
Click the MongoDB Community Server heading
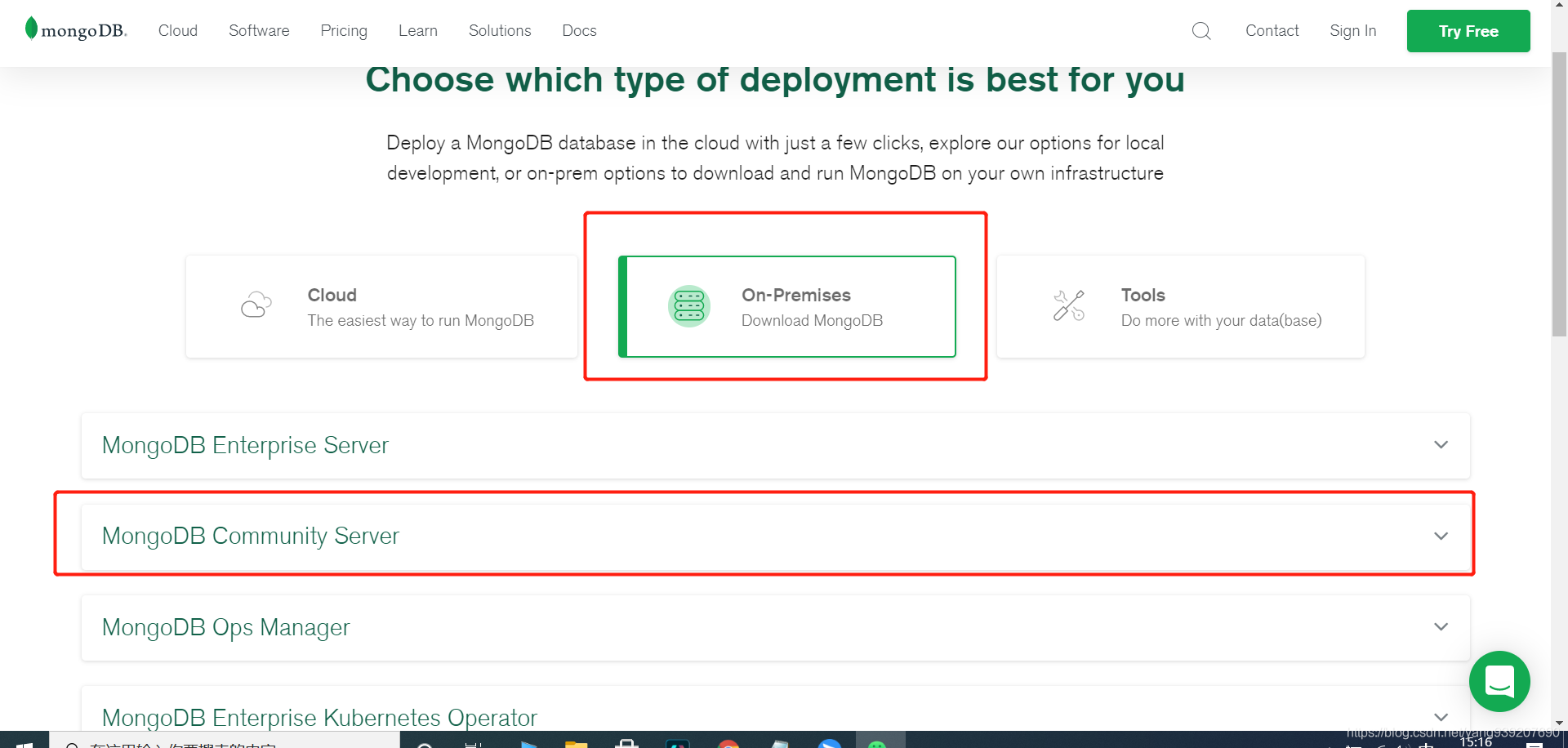point(251,537)
